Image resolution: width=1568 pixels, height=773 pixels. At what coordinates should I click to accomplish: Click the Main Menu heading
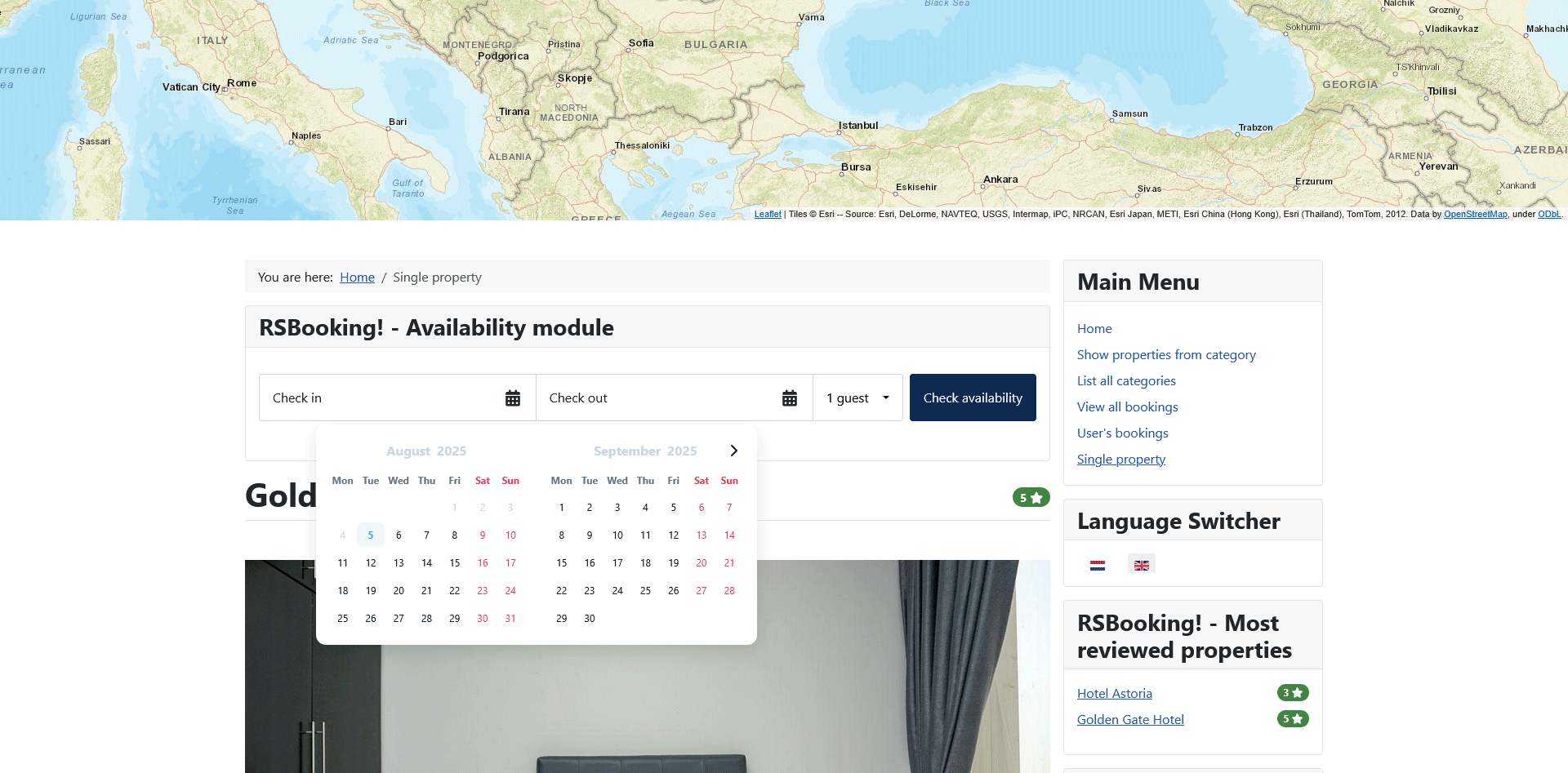click(1138, 282)
